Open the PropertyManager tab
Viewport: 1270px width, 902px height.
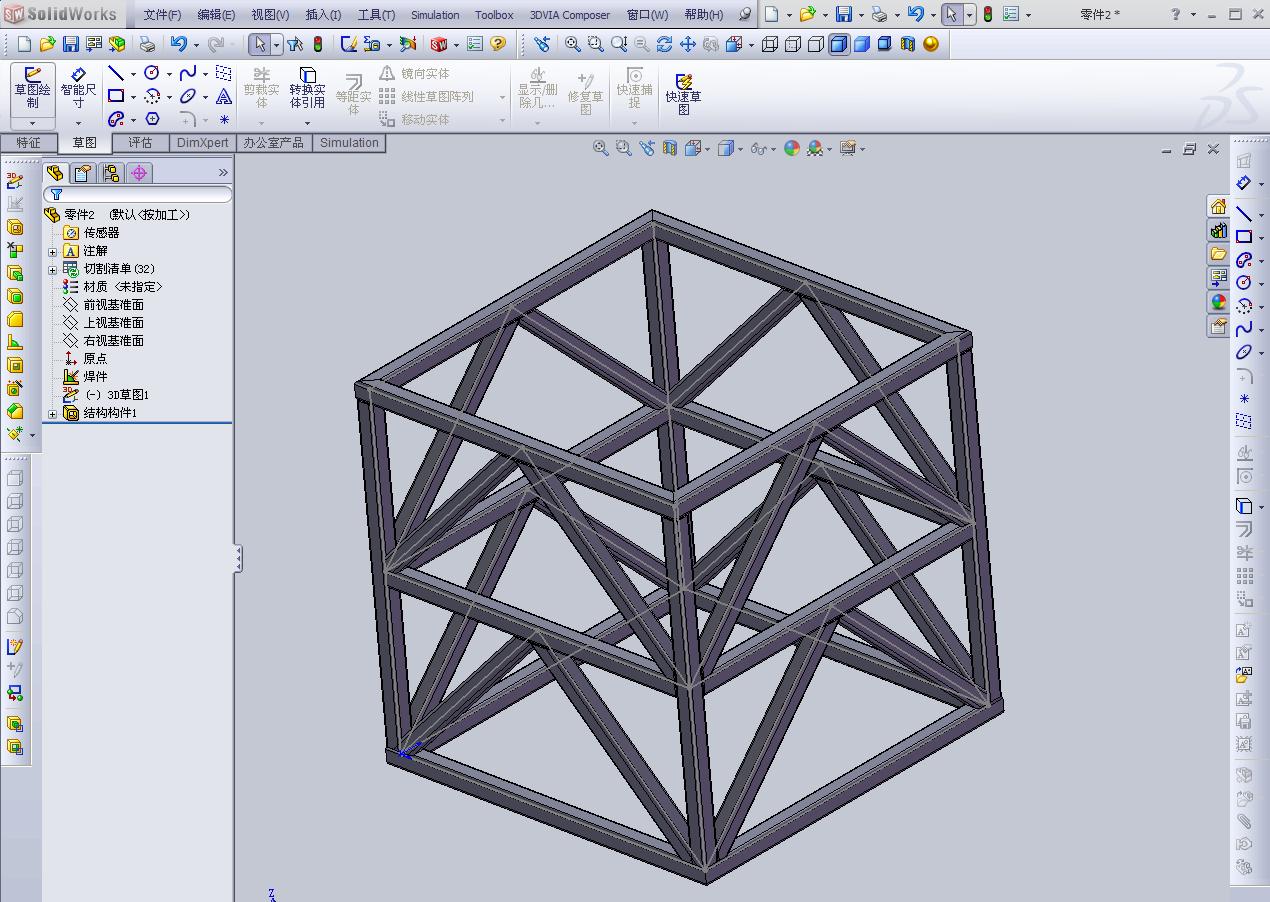click(x=83, y=173)
